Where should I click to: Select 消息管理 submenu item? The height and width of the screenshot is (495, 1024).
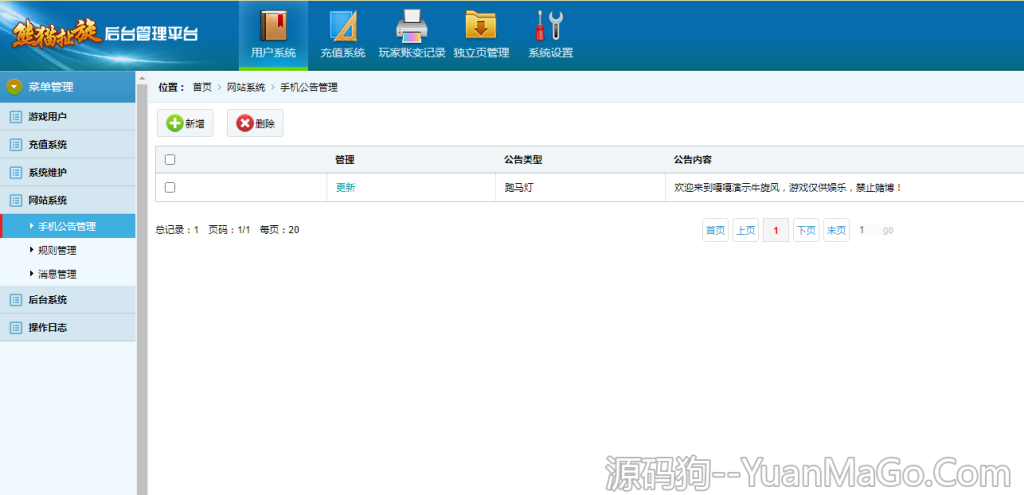pos(57,274)
